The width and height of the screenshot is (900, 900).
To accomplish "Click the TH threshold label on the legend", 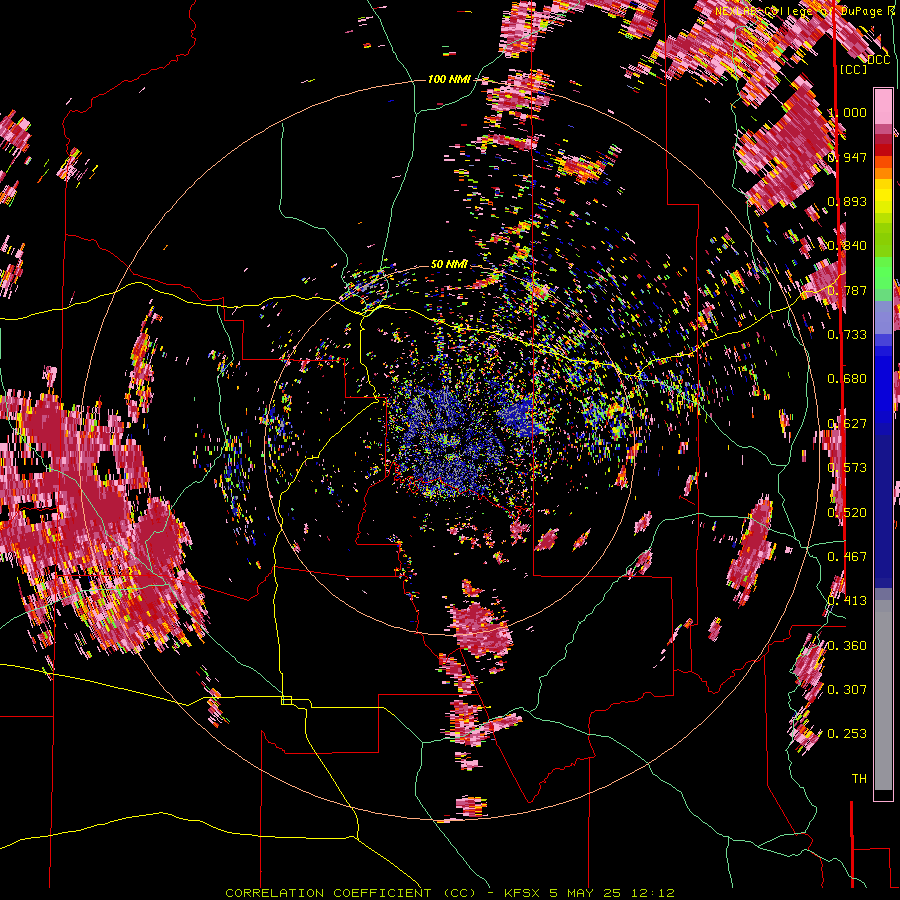I will [859, 779].
